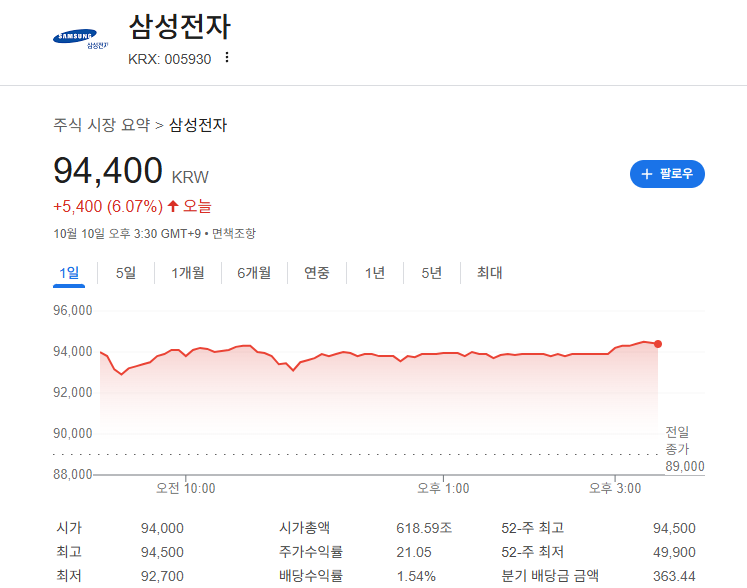Click the 전일 종가 89,000 label
747x588 pixels.
[684, 449]
